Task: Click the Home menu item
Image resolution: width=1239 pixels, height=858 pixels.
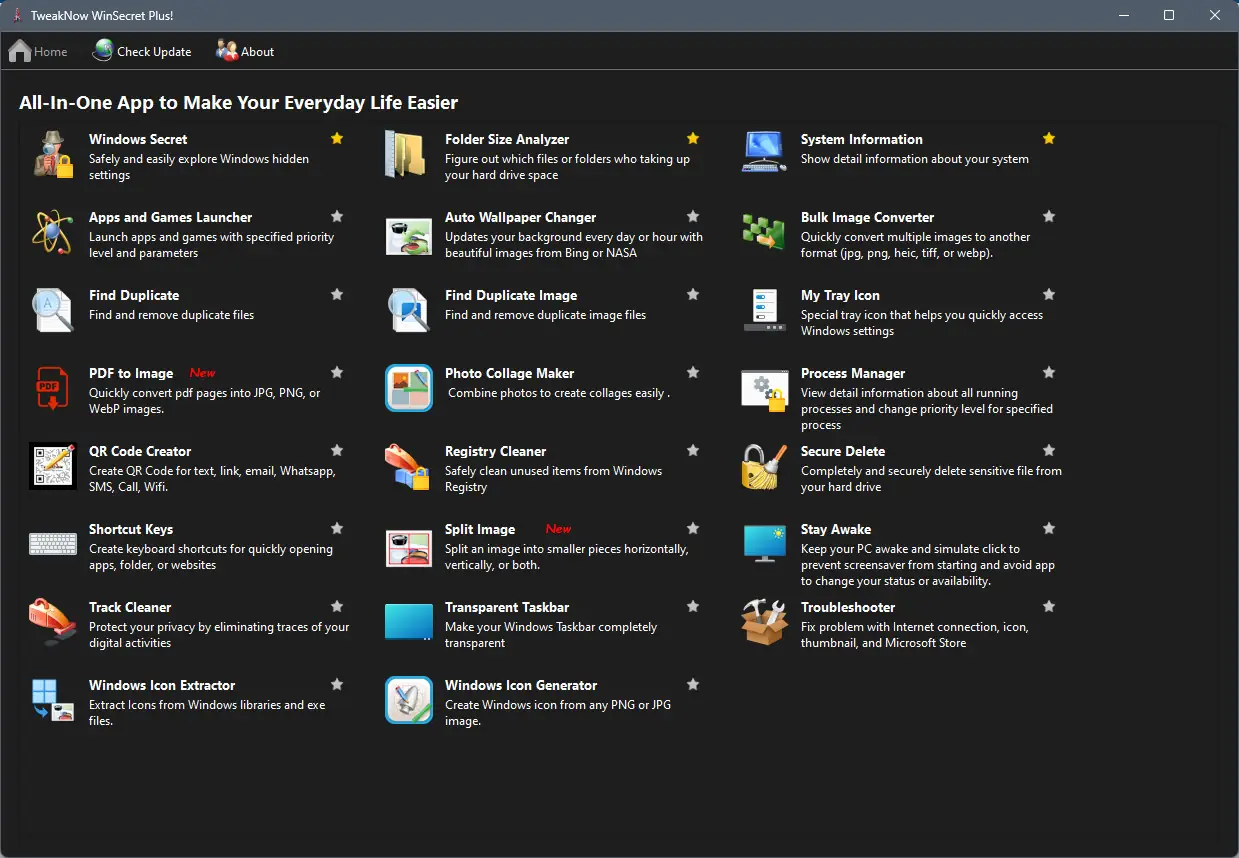Action: click(38, 51)
